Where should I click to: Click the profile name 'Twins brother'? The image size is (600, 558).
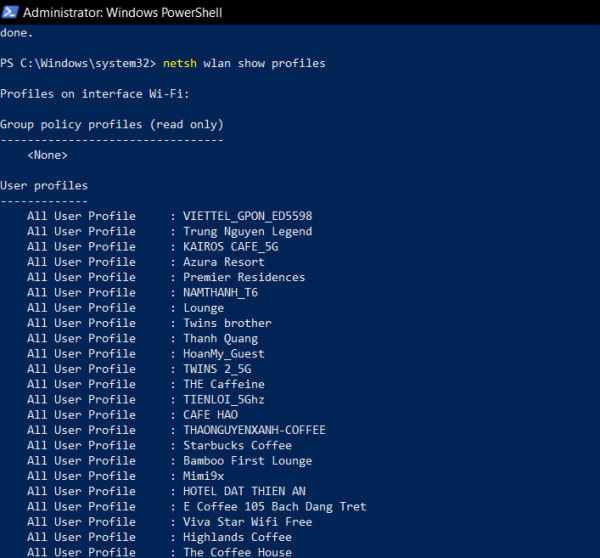coord(227,323)
